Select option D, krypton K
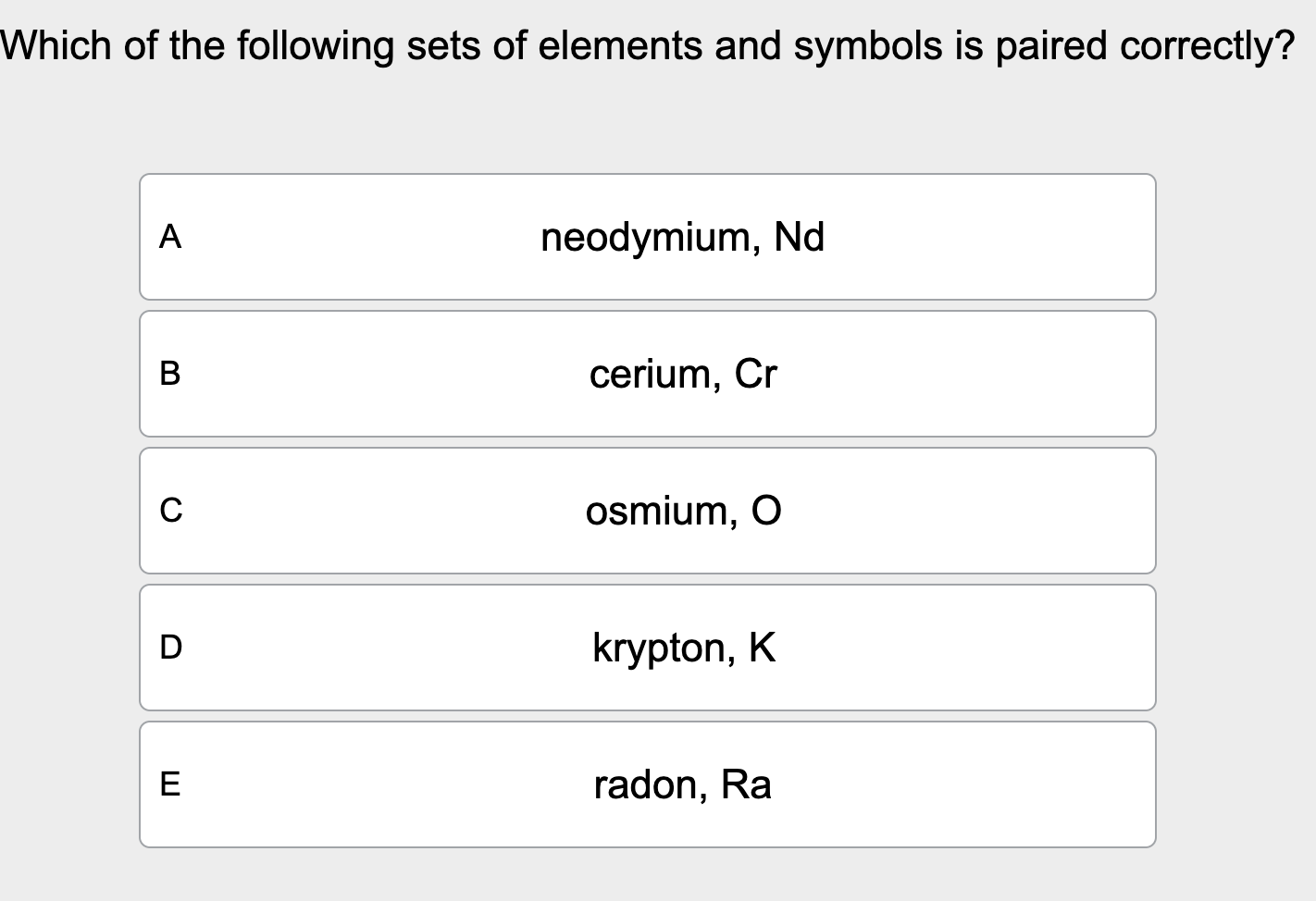This screenshot has width=1316, height=901. tap(648, 647)
